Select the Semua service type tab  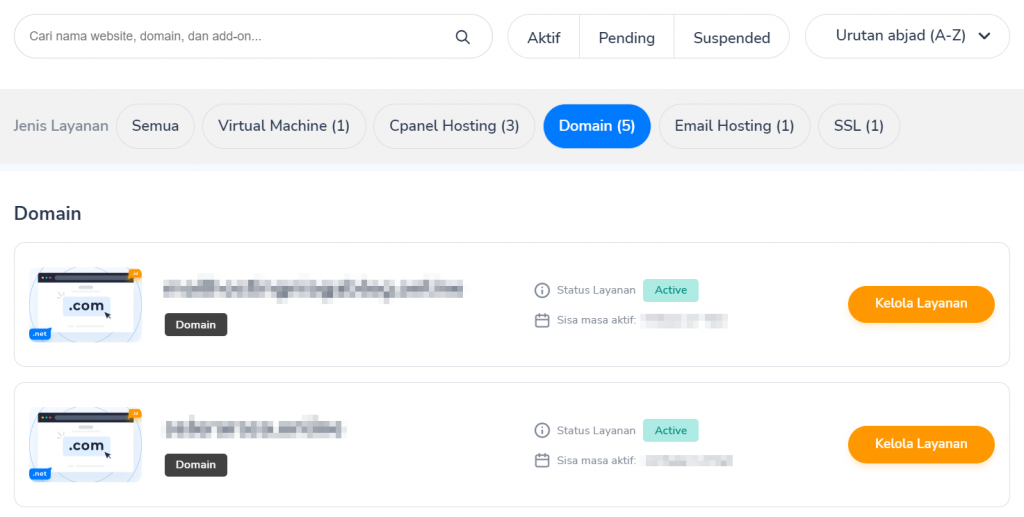(x=155, y=126)
